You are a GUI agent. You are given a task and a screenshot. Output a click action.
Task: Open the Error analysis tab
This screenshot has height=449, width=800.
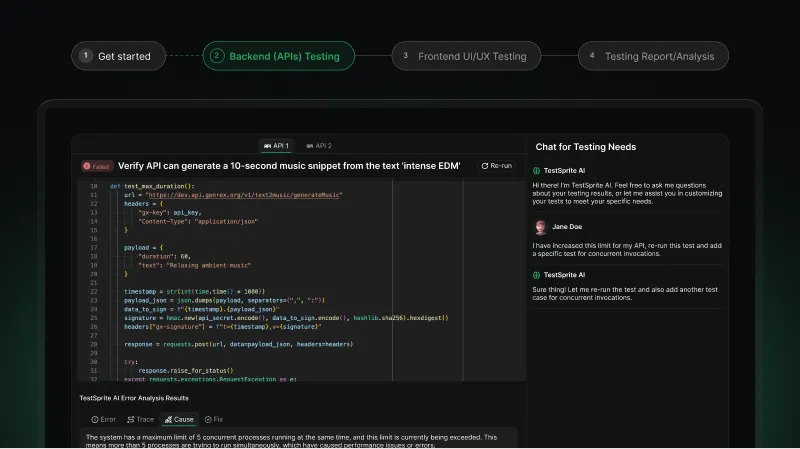point(104,419)
